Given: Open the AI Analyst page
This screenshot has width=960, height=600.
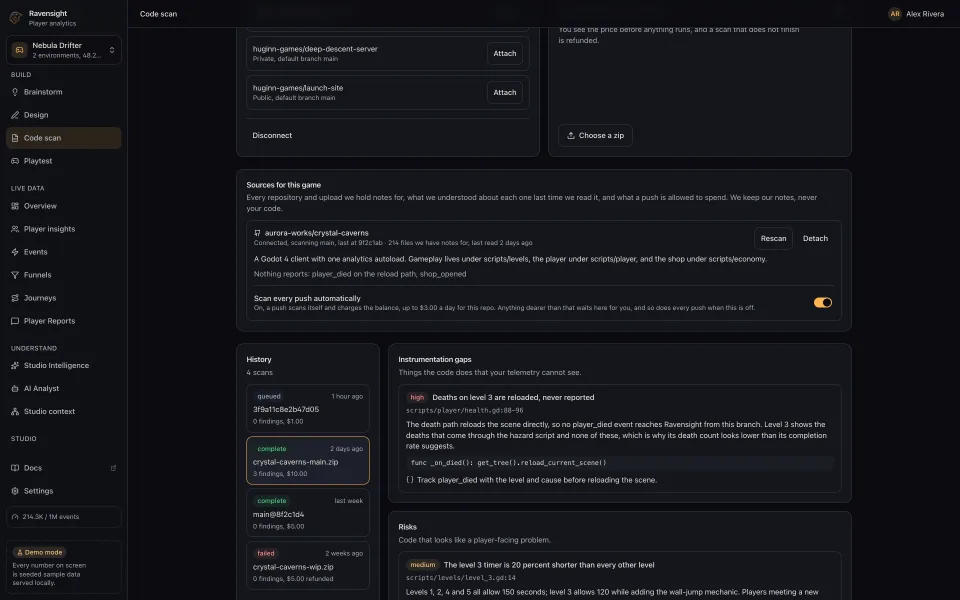Looking at the screenshot, I should (64, 388).
